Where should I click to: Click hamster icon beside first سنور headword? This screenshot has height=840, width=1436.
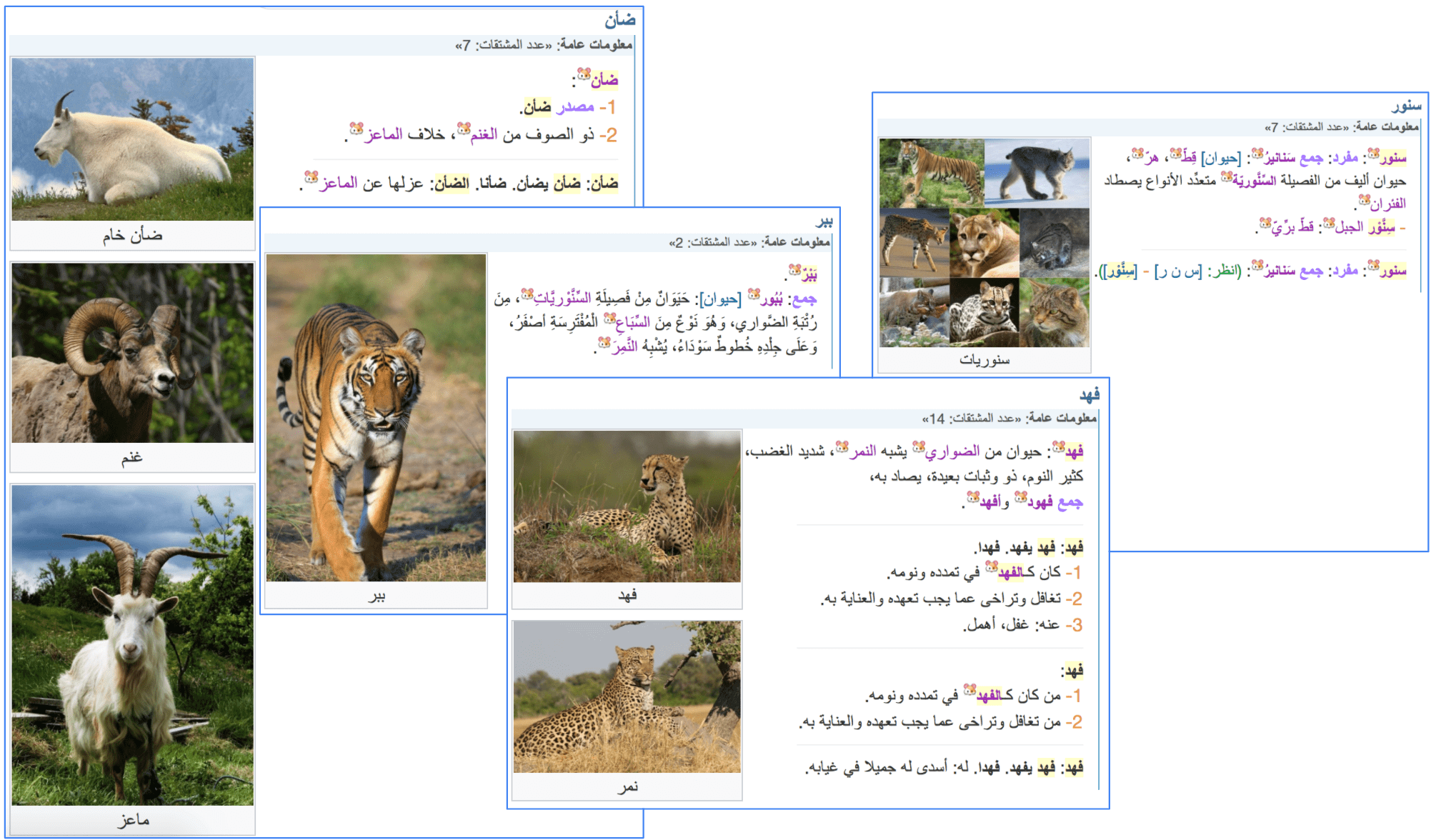pyautogui.click(x=1374, y=153)
